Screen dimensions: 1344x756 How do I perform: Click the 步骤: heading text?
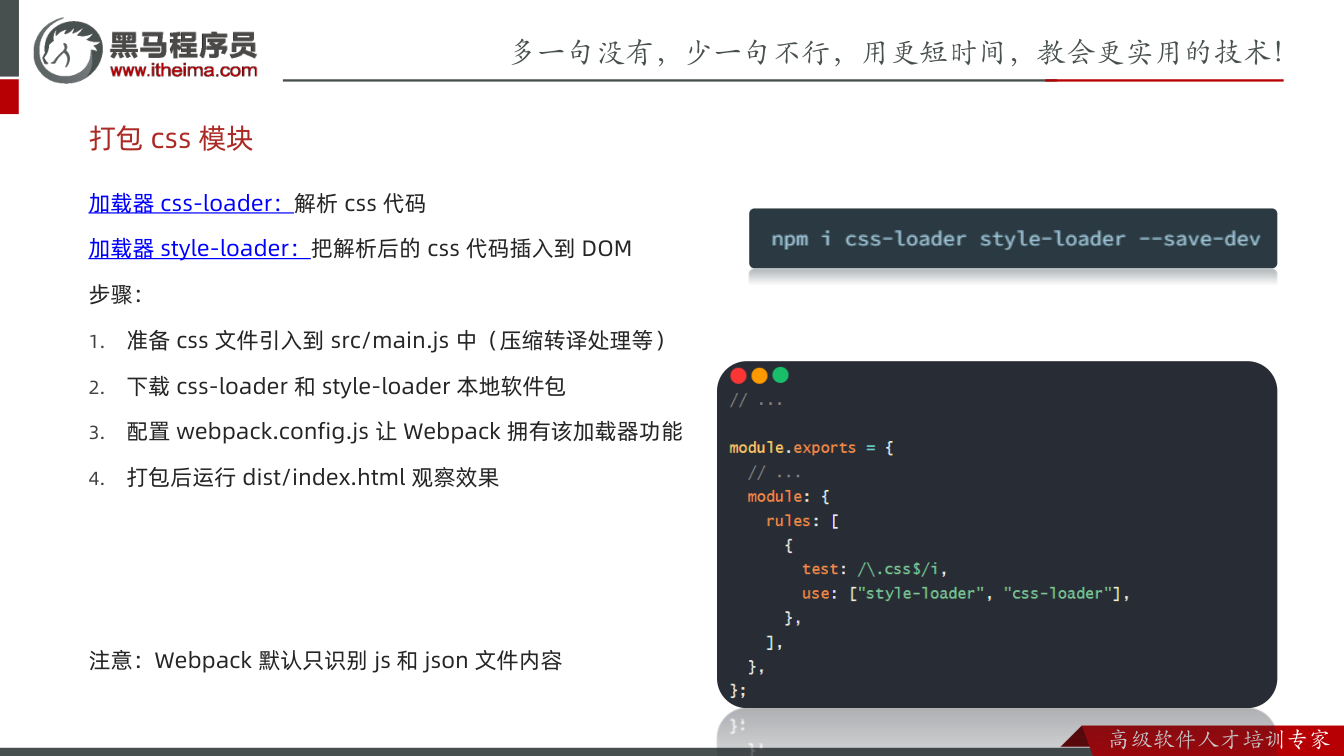pyautogui.click(x=116, y=295)
